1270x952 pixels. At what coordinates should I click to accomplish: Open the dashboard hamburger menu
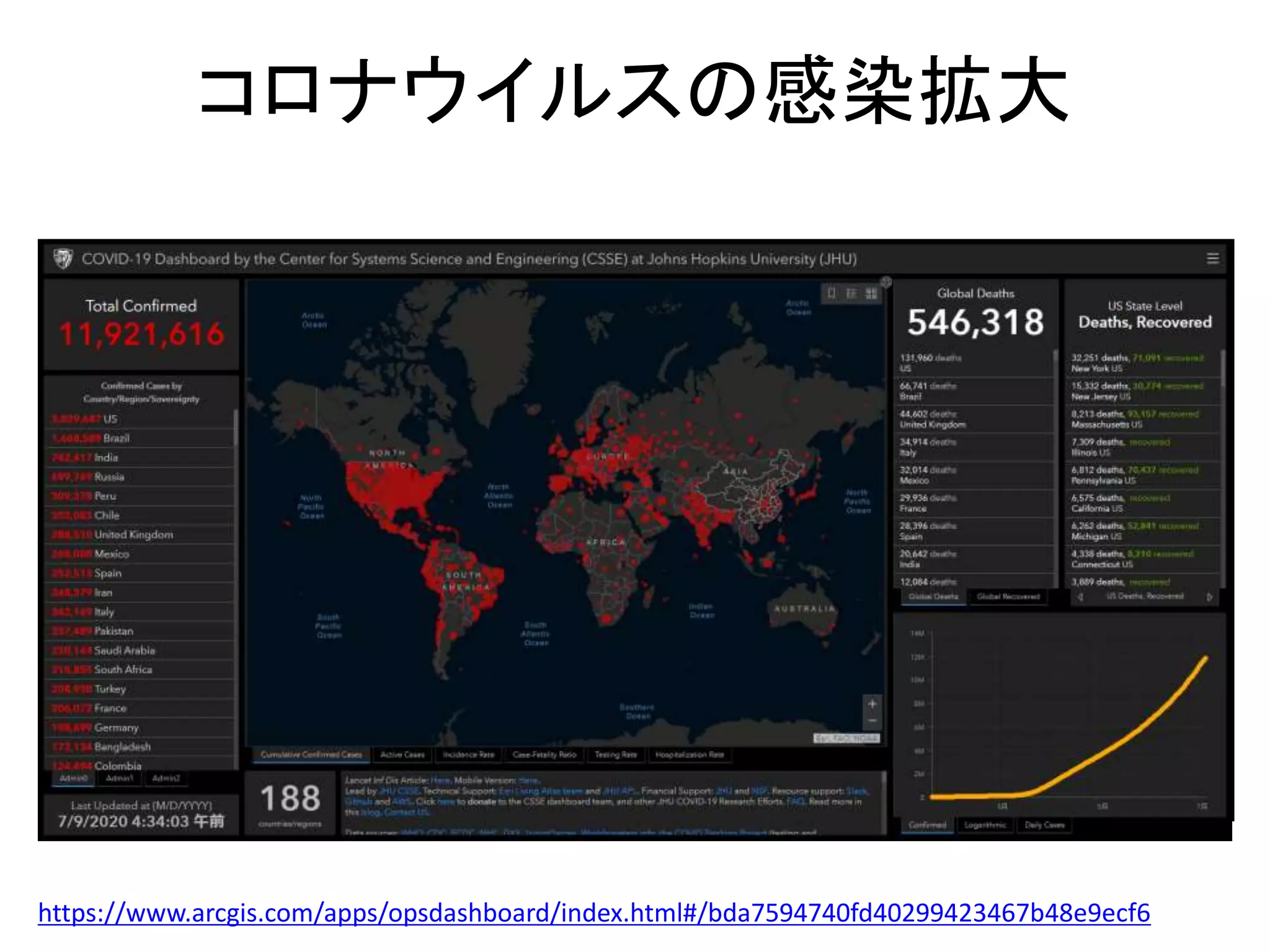click(x=1213, y=258)
